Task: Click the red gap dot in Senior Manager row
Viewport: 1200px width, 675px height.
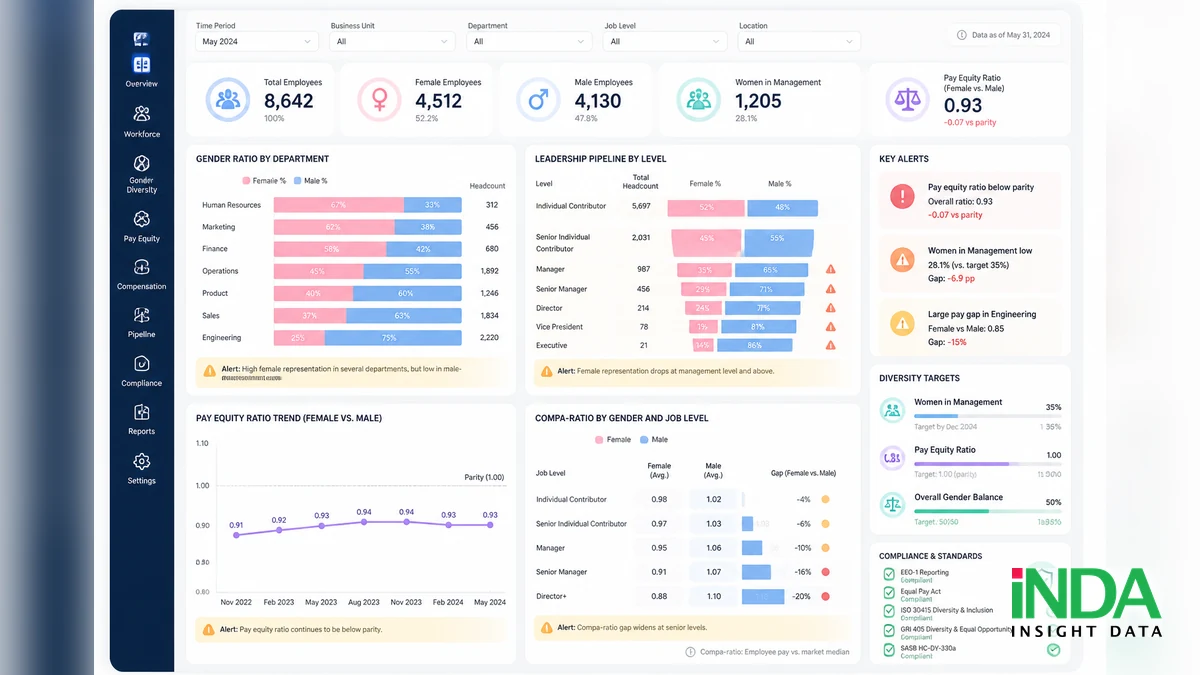Action: pos(825,572)
